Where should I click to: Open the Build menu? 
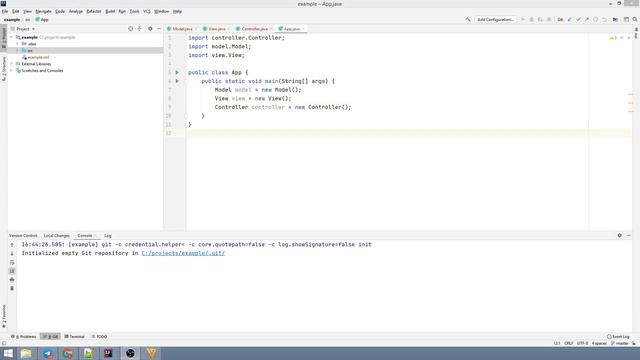pos(110,11)
